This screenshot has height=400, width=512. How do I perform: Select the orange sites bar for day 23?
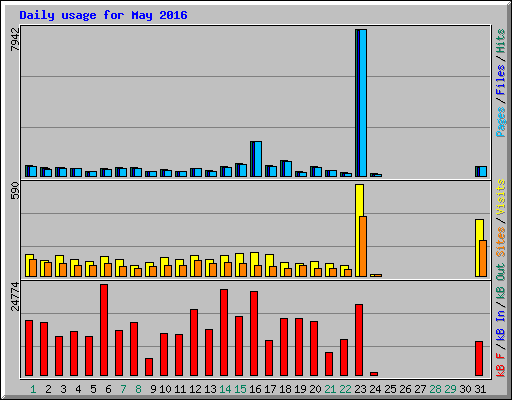click(x=363, y=246)
